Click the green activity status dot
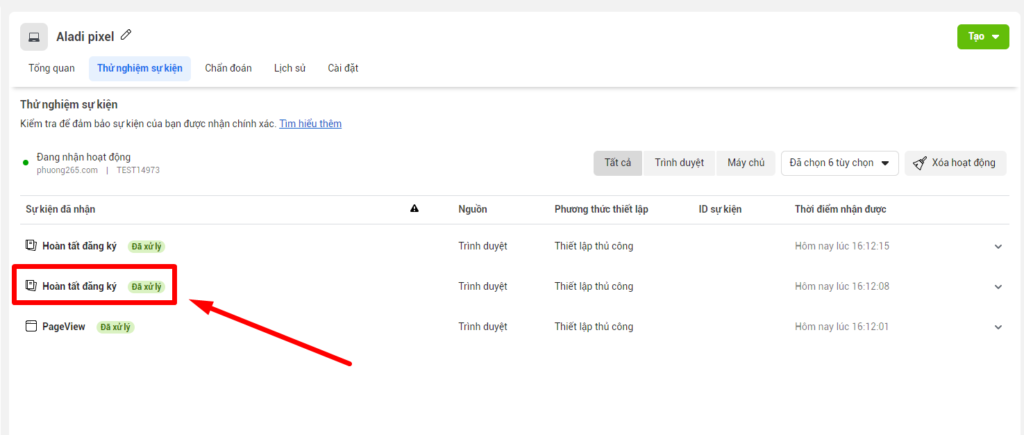The height and width of the screenshot is (435, 1024). (26, 162)
